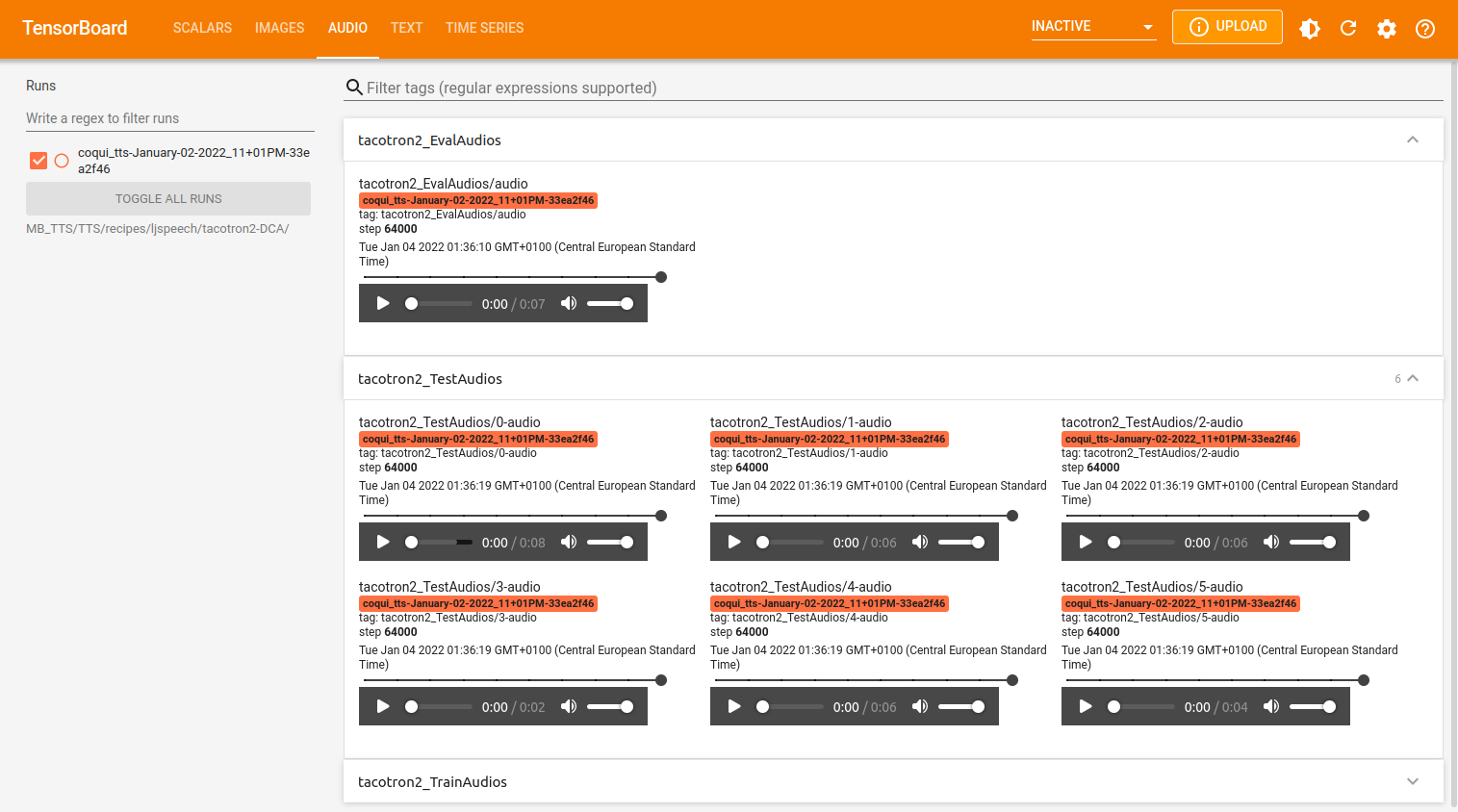Mute the TestAudios/1-audio player
Image resolution: width=1458 pixels, height=812 pixels.
pos(920,542)
